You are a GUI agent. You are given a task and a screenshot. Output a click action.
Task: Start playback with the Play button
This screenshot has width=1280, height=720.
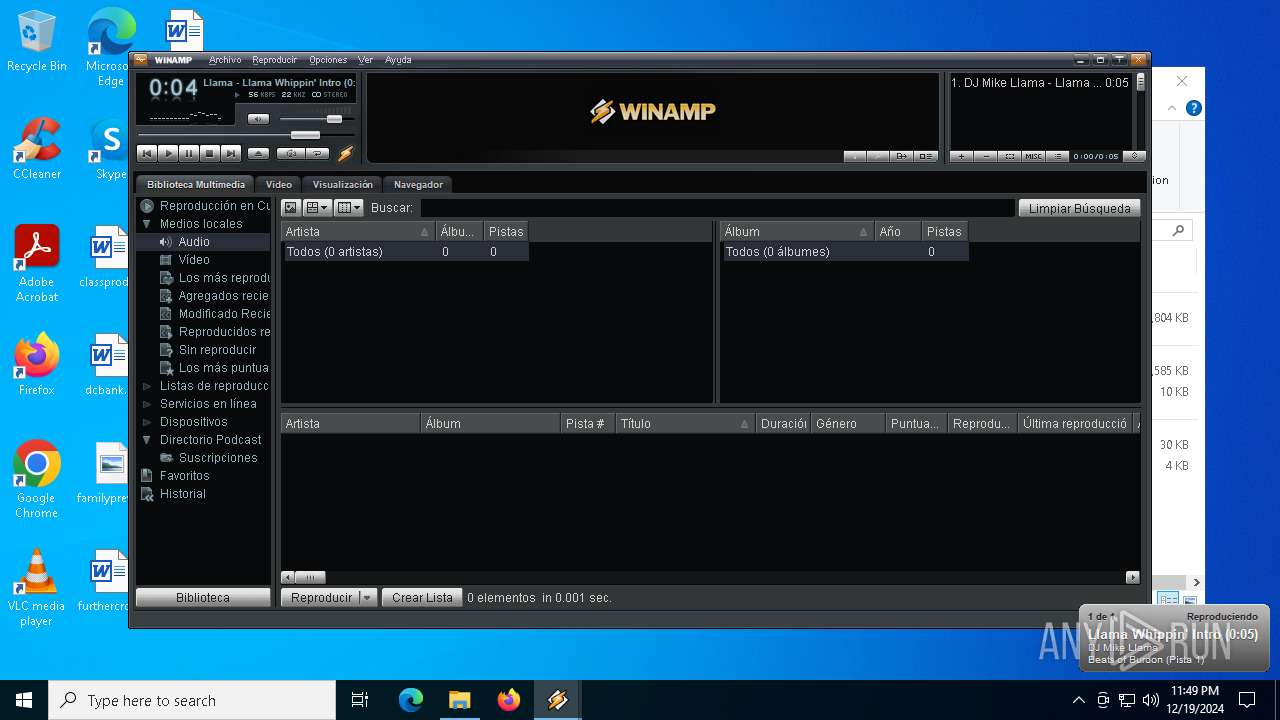click(x=168, y=153)
